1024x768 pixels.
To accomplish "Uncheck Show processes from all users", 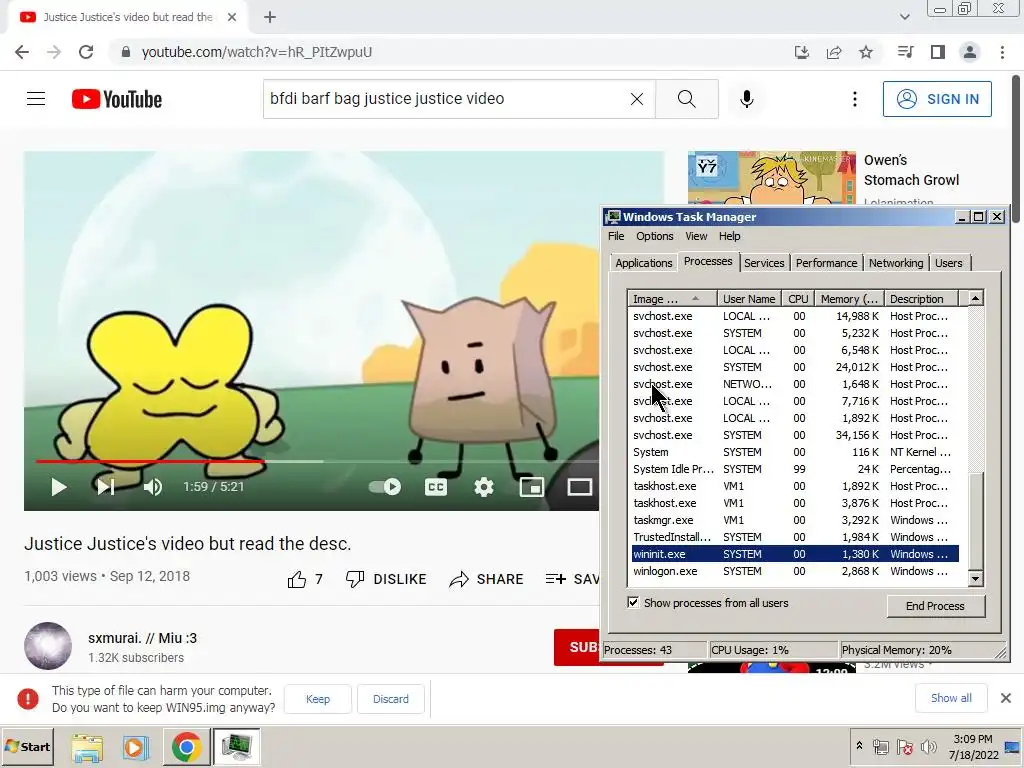I will pos(633,602).
